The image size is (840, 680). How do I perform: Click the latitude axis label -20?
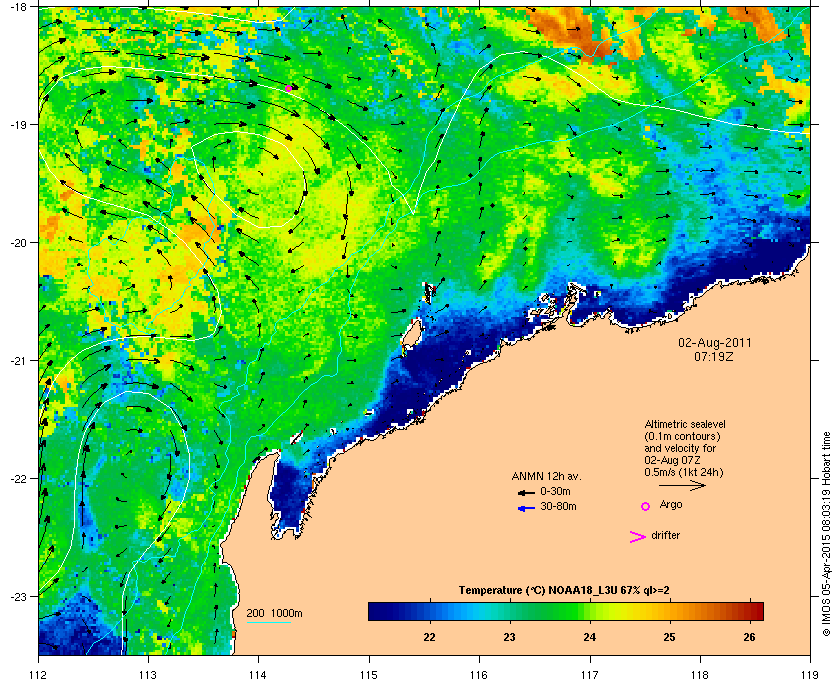tap(17, 243)
